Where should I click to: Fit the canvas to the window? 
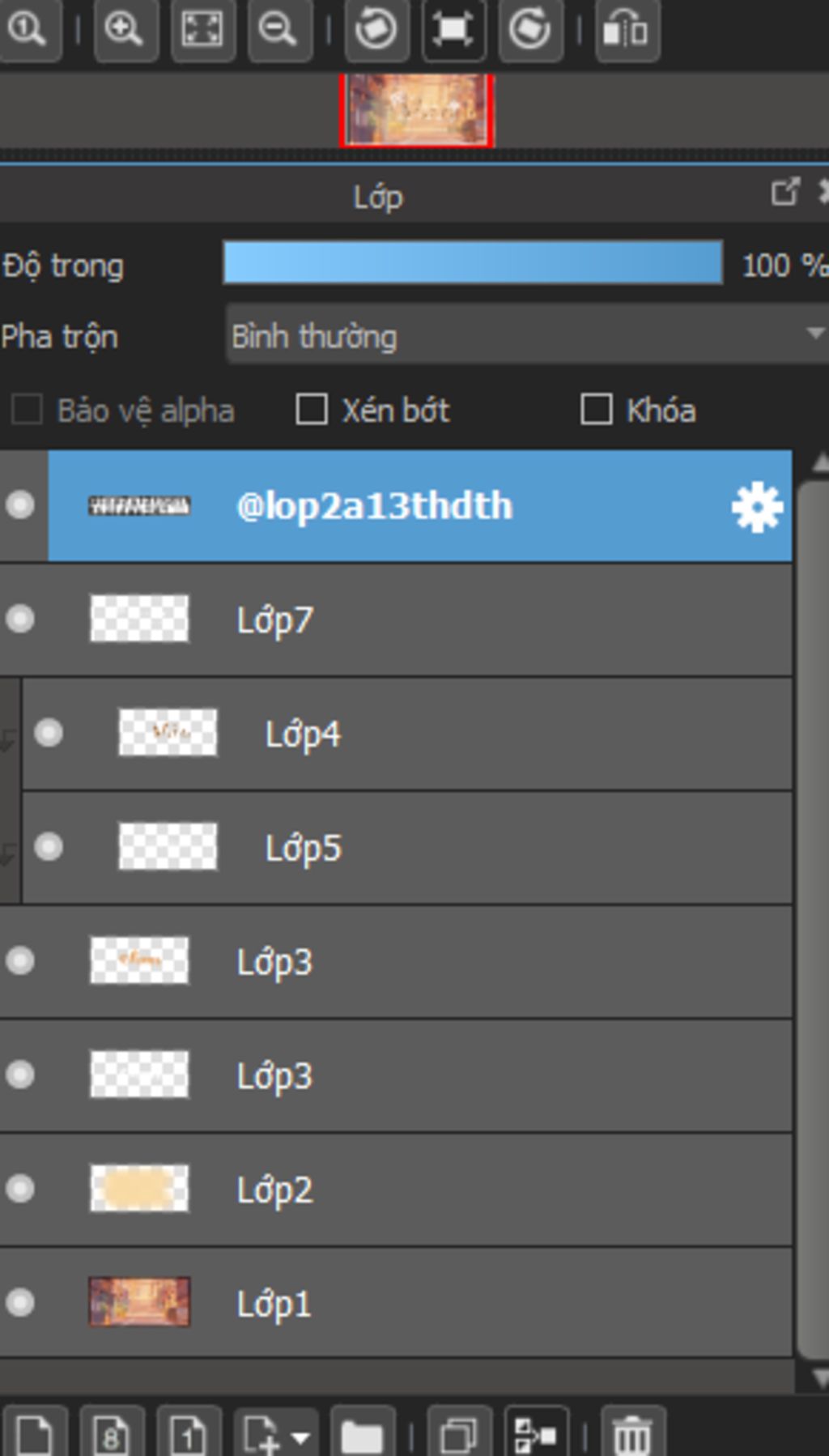[x=202, y=30]
